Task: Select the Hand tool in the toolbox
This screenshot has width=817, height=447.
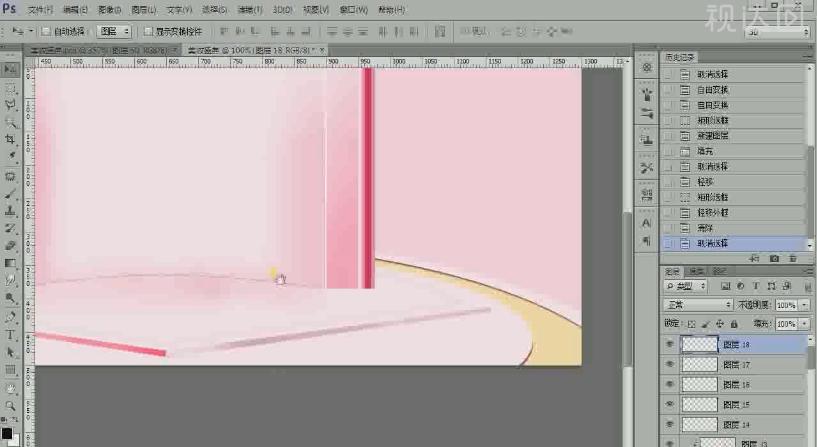Action: tap(10, 388)
